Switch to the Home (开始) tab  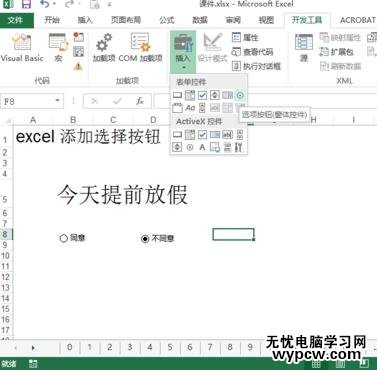click(52, 20)
